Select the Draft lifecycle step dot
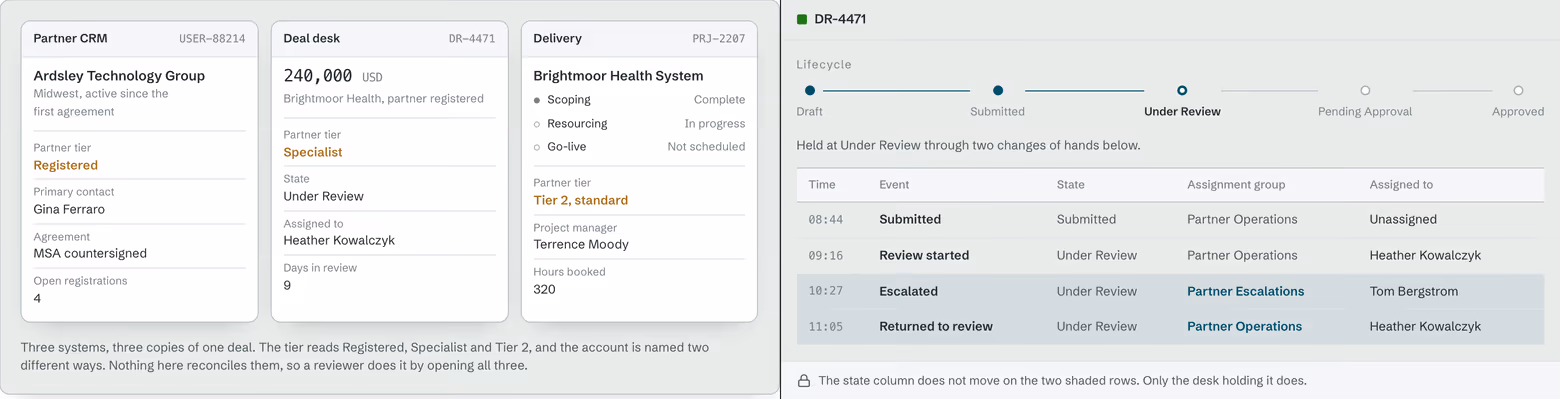Image resolution: width=1560 pixels, height=399 pixels. tap(810, 90)
